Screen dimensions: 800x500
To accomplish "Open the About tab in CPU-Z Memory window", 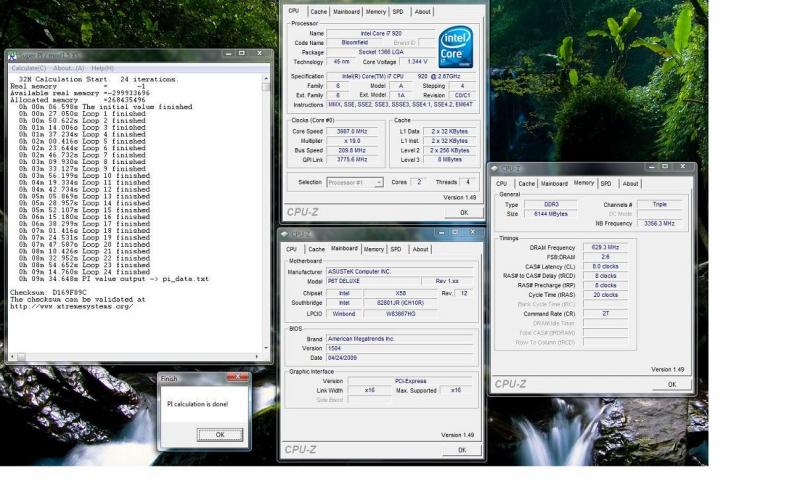I will (x=631, y=184).
